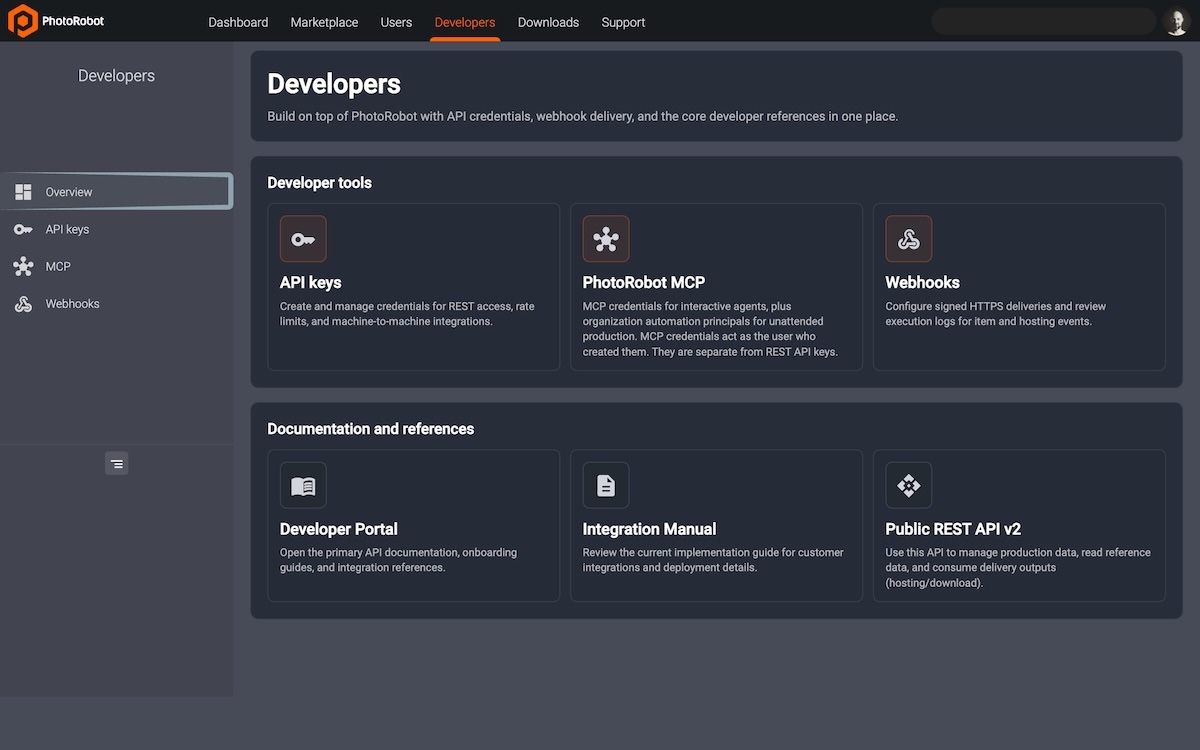This screenshot has width=1200, height=750.
Task: Open the Marketplace tab
Action: point(324,22)
